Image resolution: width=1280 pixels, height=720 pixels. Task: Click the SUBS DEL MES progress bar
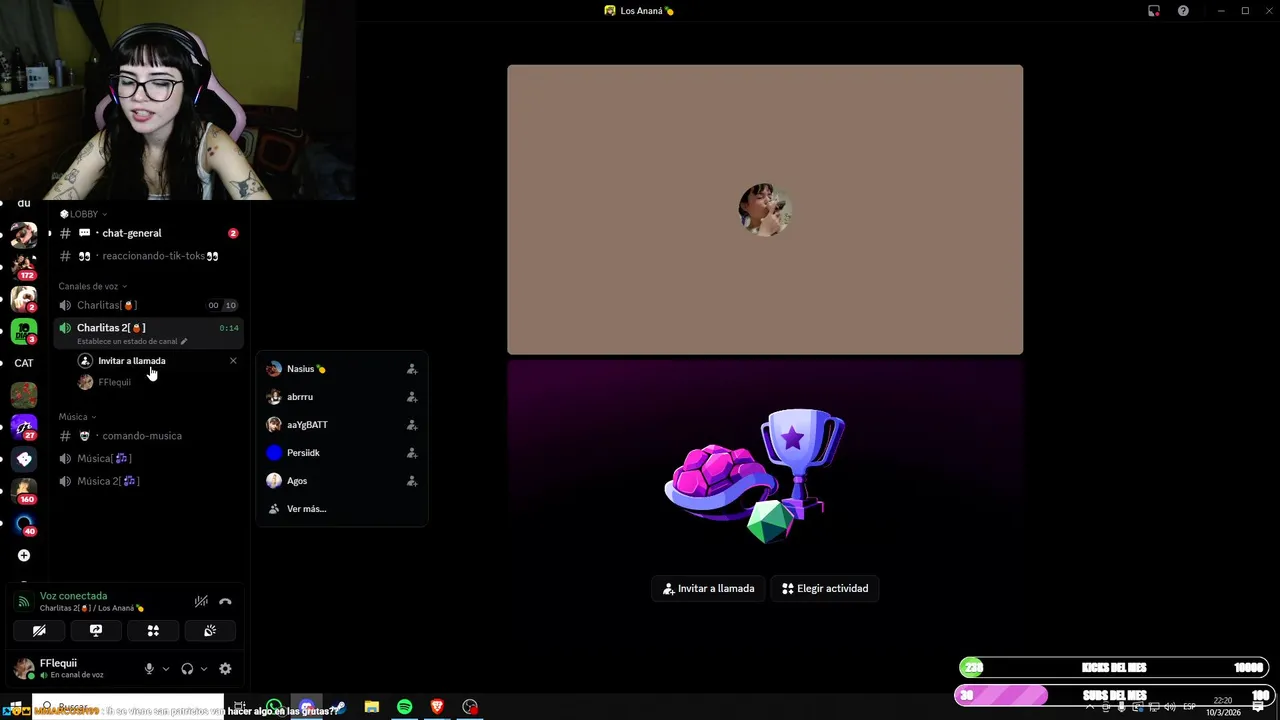point(1114,695)
